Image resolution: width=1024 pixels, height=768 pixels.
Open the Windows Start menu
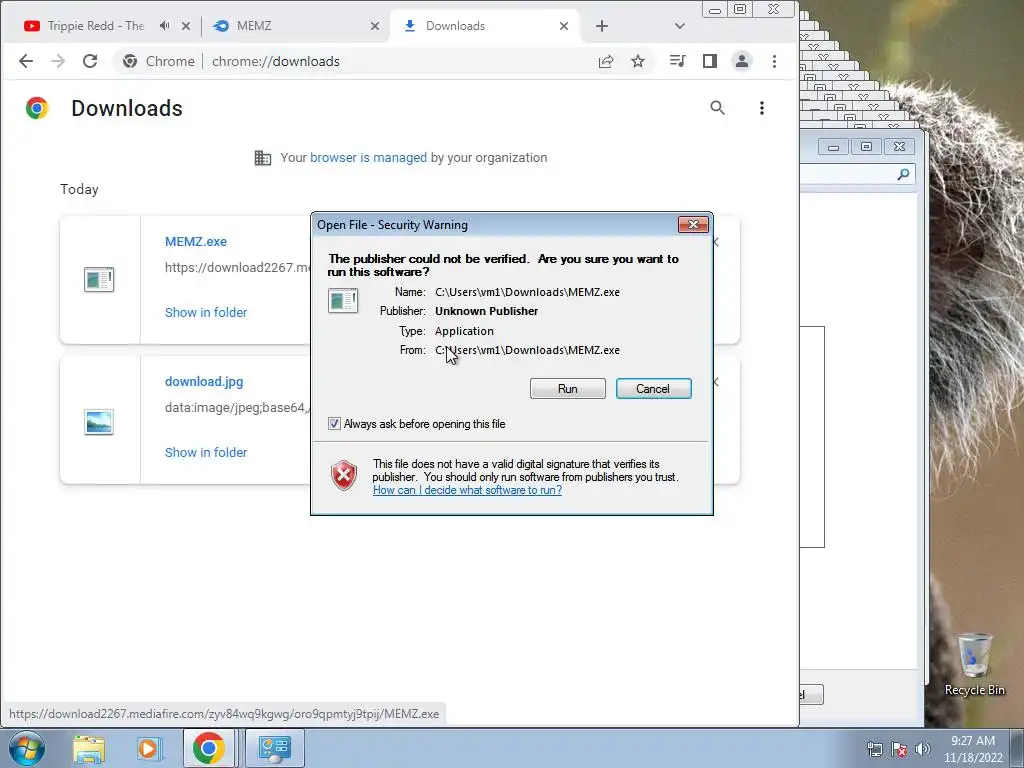pos(27,748)
